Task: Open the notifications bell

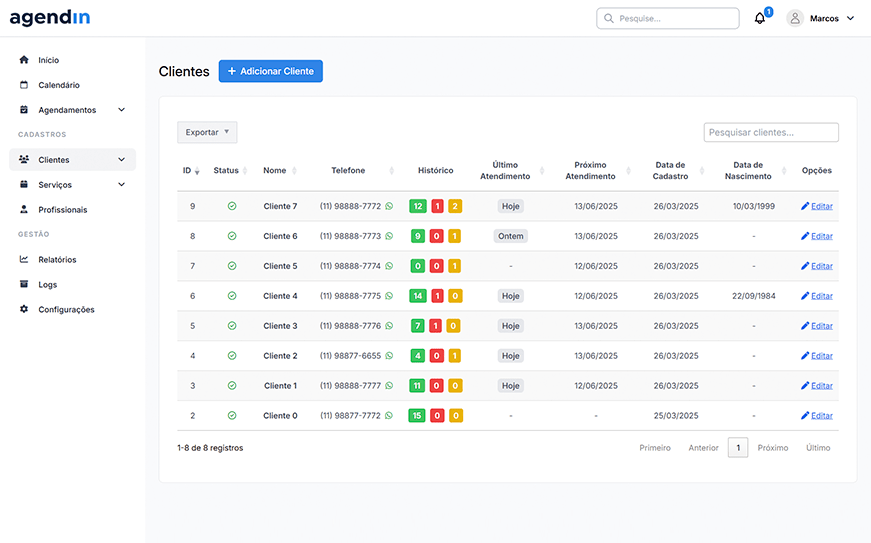Action: [760, 18]
